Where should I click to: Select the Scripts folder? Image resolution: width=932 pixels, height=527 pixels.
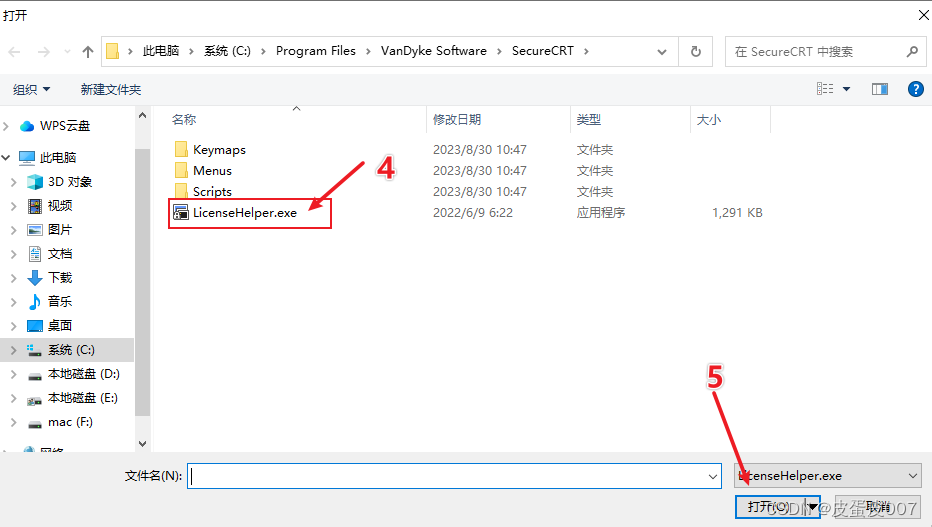(212, 191)
